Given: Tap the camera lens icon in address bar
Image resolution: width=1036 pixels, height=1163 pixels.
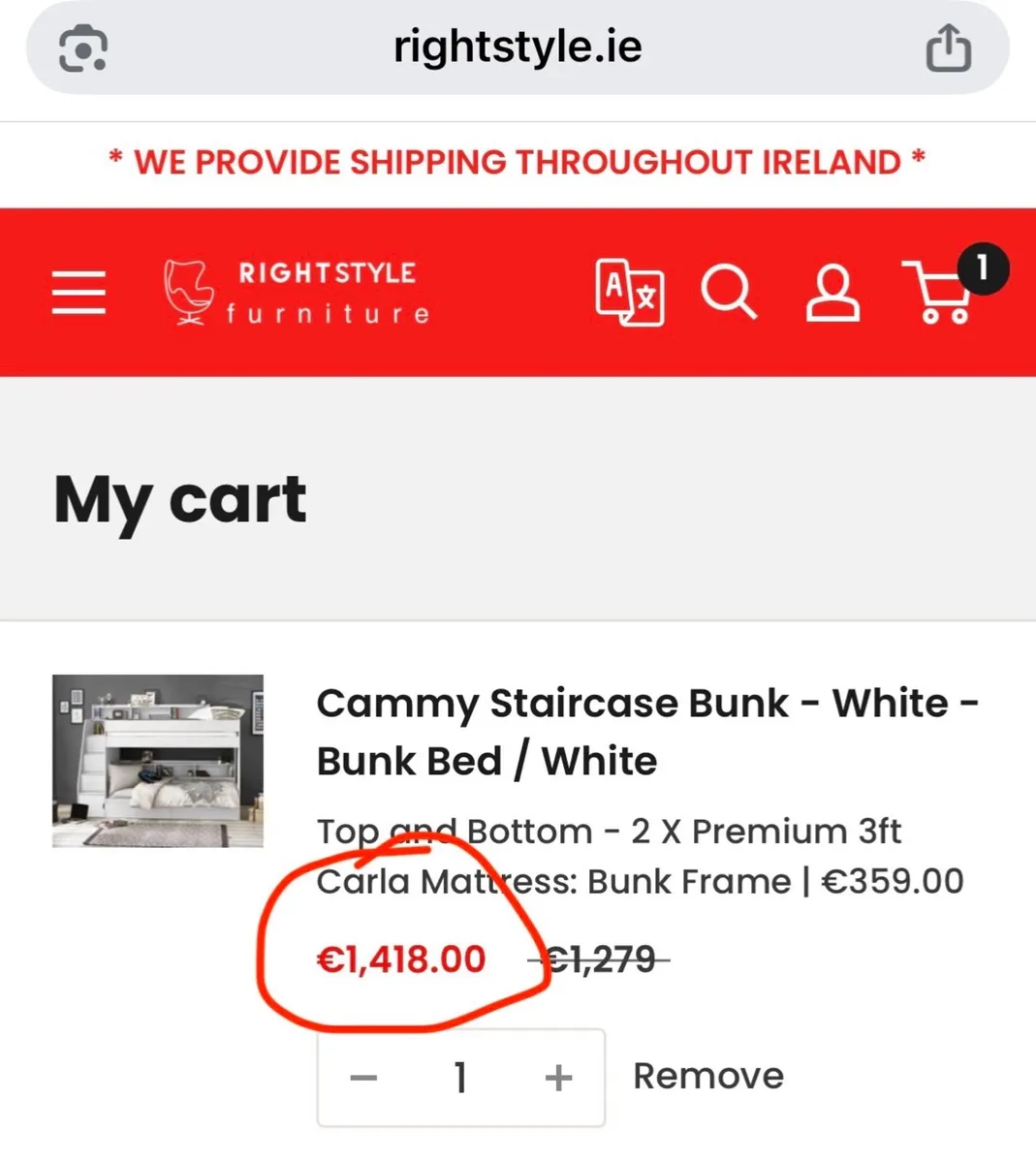Looking at the screenshot, I should click(x=83, y=47).
